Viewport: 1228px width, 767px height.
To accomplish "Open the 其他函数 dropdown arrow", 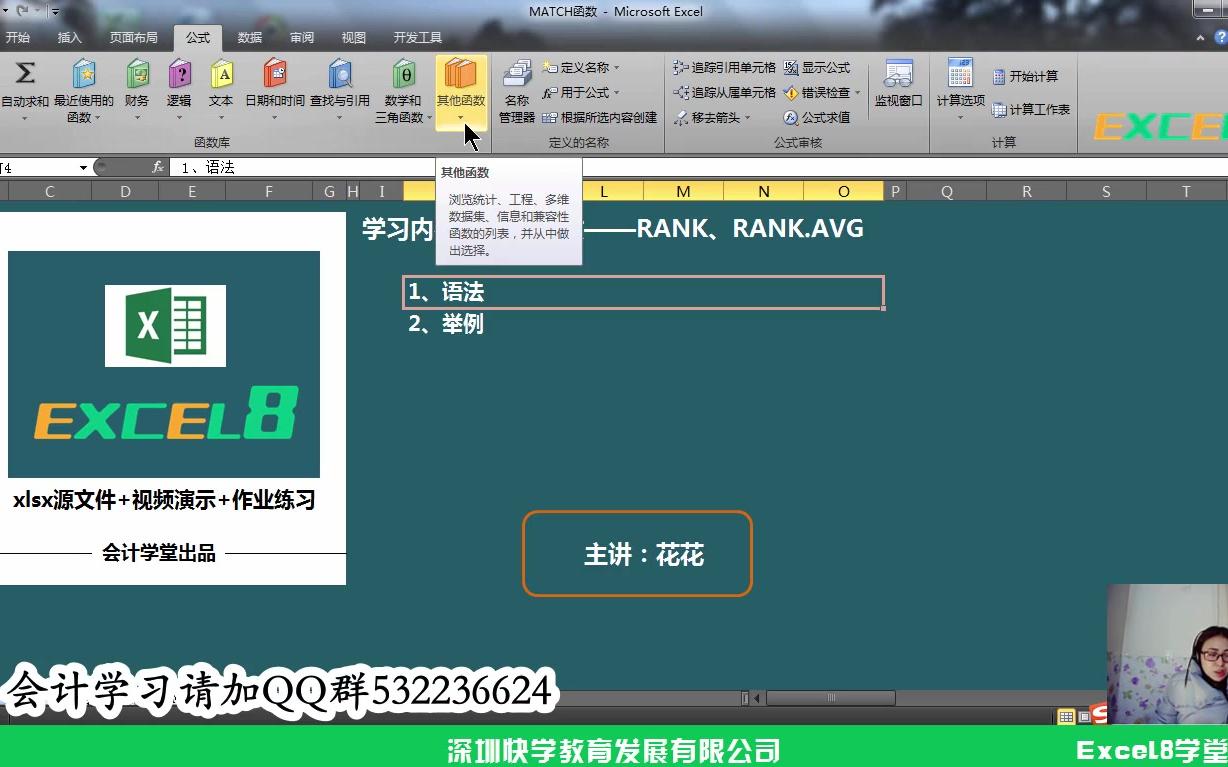I will click(x=462, y=115).
